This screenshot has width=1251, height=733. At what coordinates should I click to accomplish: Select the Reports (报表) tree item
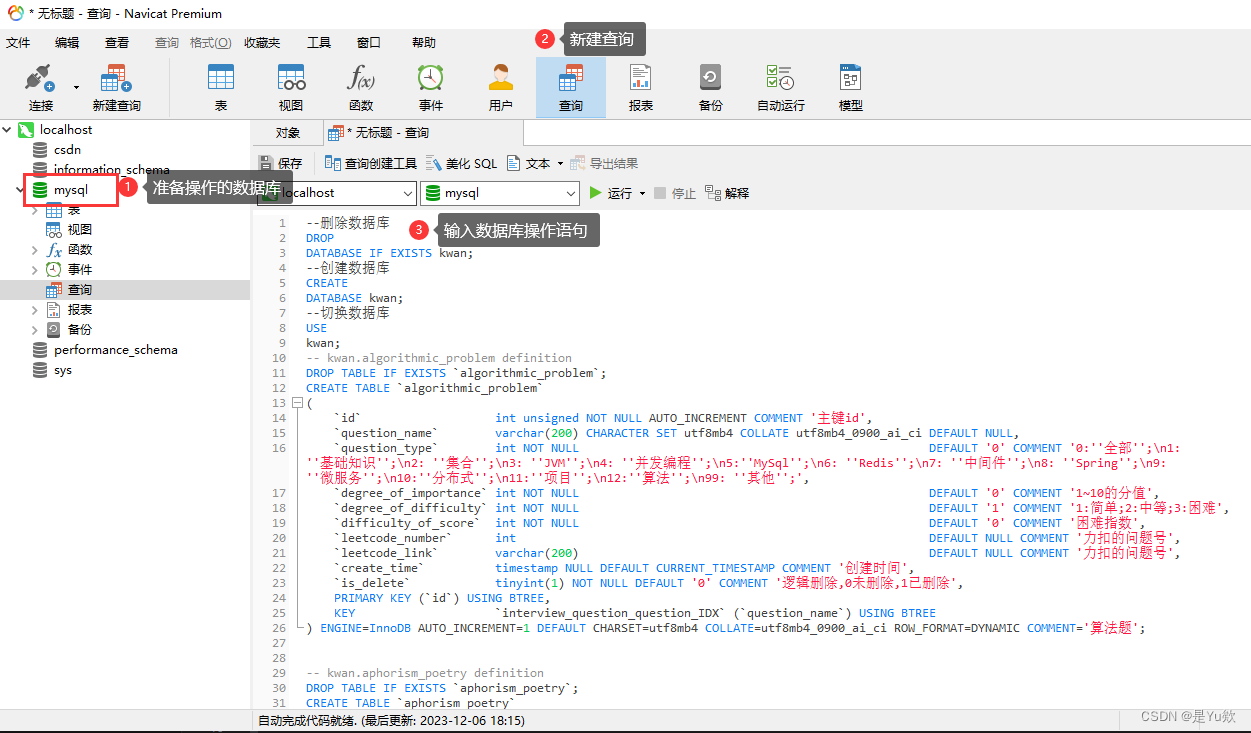click(x=80, y=310)
